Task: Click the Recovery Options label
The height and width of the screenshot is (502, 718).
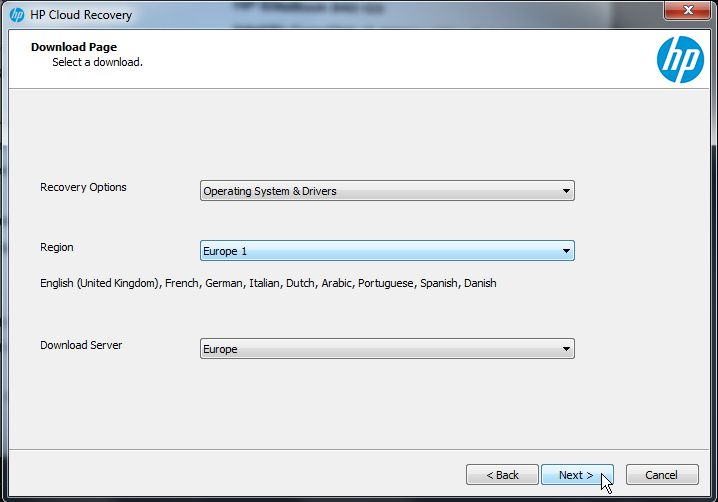Action: [83, 187]
